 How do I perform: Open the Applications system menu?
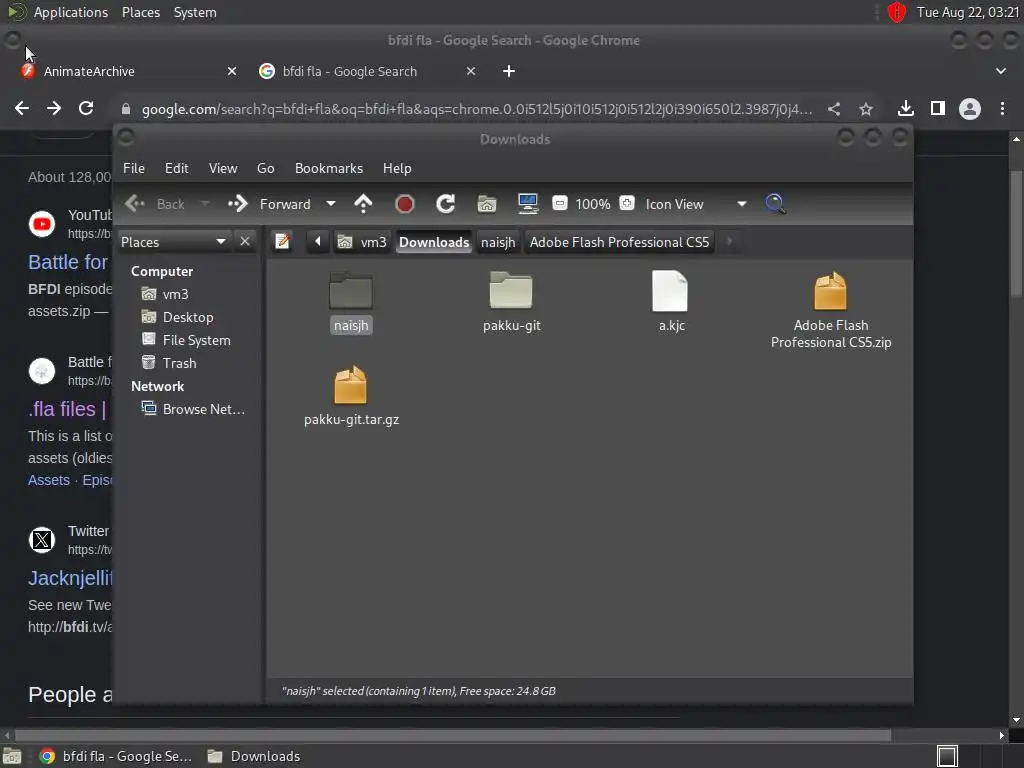click(71, 12)
